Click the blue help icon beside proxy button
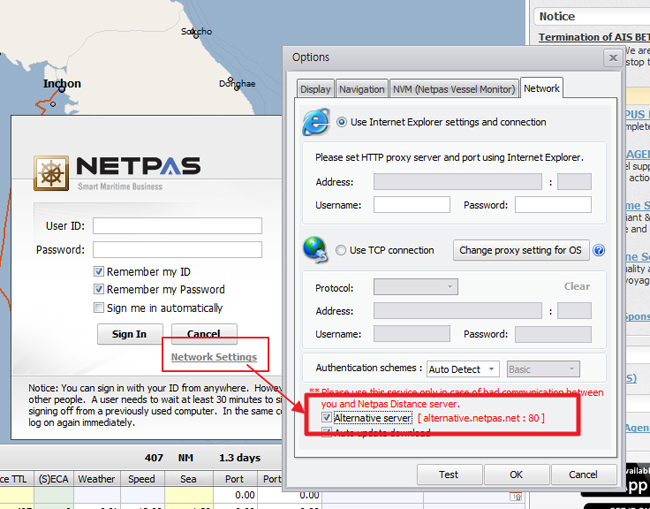 tap(599, 250)
